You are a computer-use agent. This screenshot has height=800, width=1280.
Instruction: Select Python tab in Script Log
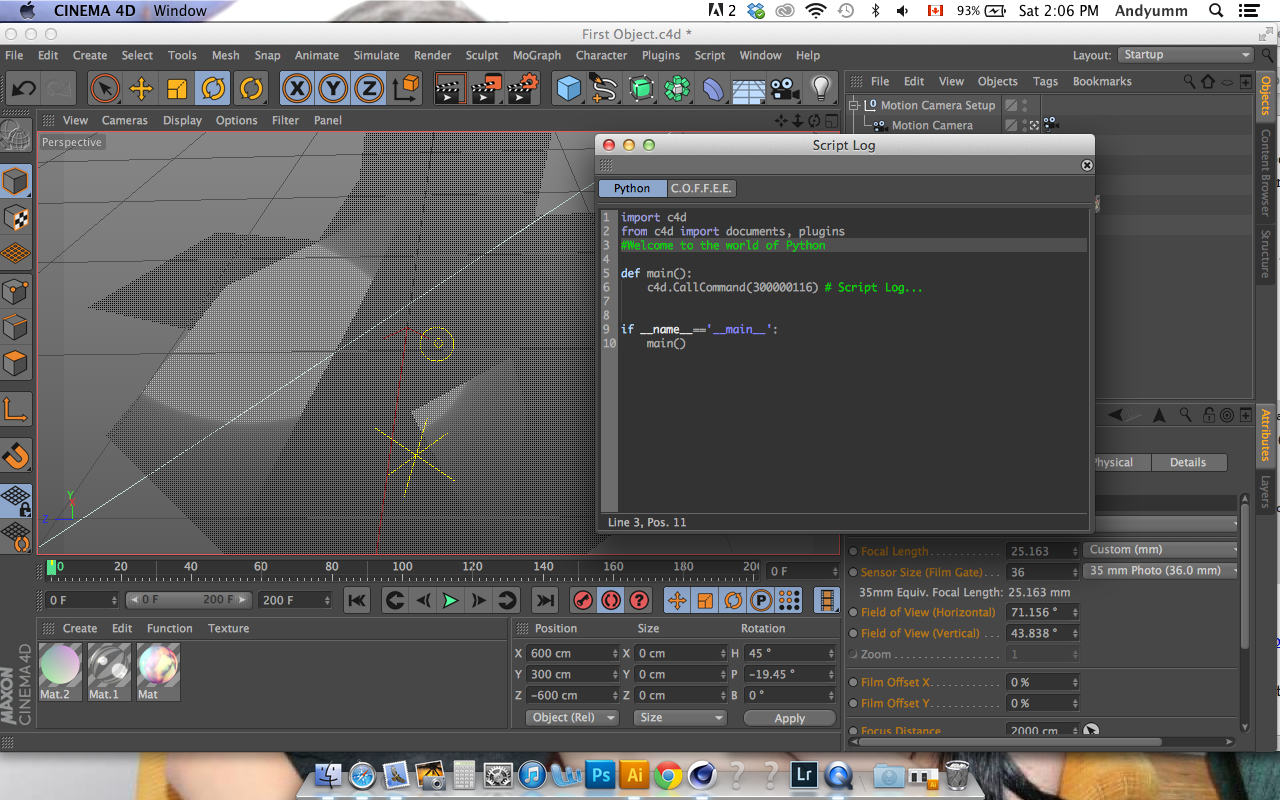pos(632,188)
